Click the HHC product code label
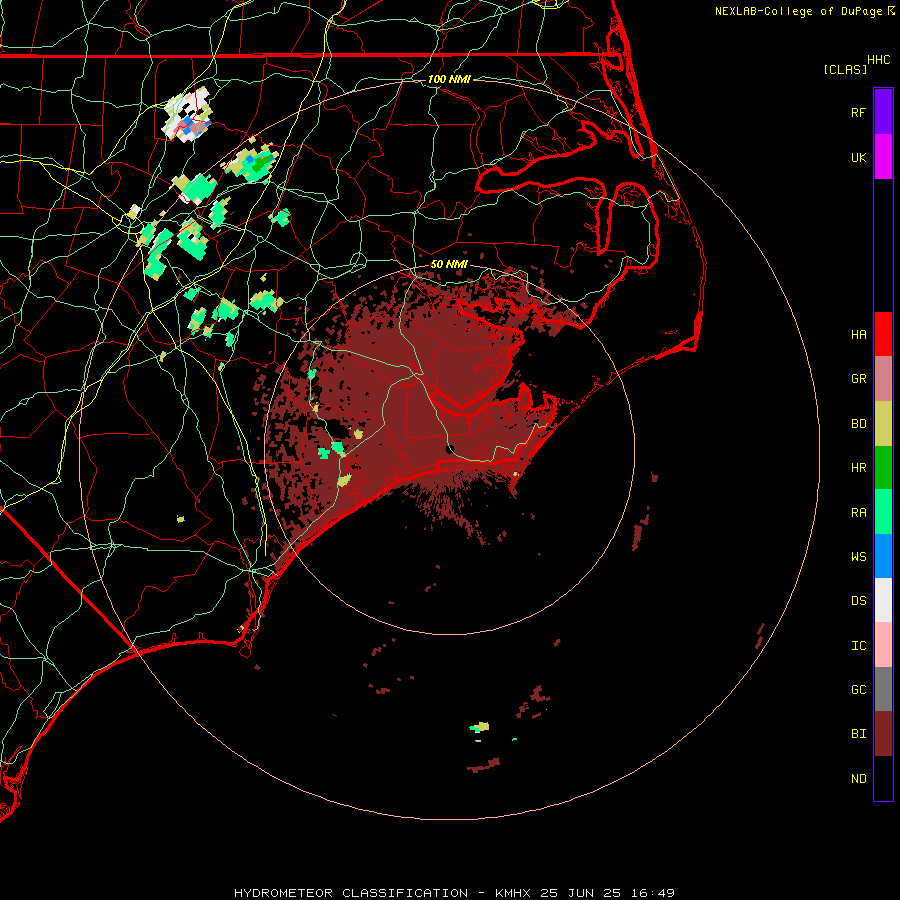The height and width of the screenshot is (900, 900). coord(878,60)
